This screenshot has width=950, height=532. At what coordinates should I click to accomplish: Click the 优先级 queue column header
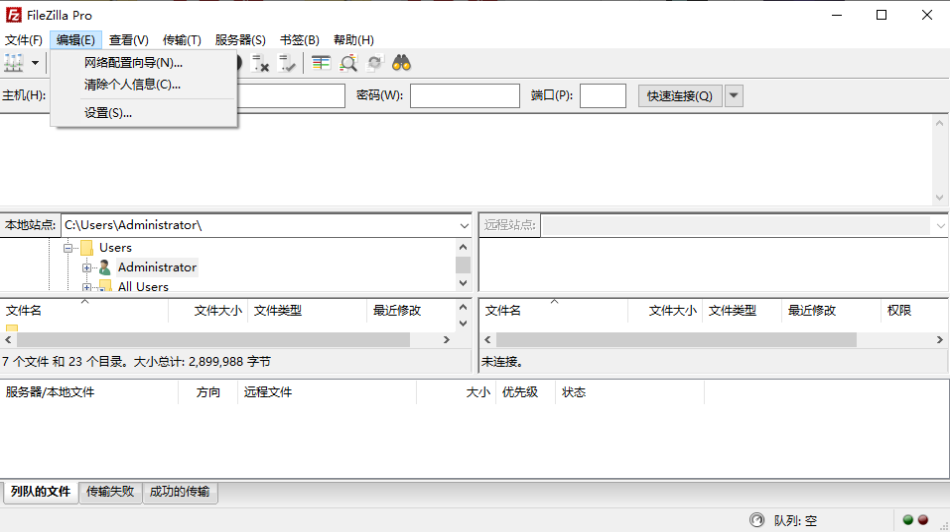coord(525,392)
